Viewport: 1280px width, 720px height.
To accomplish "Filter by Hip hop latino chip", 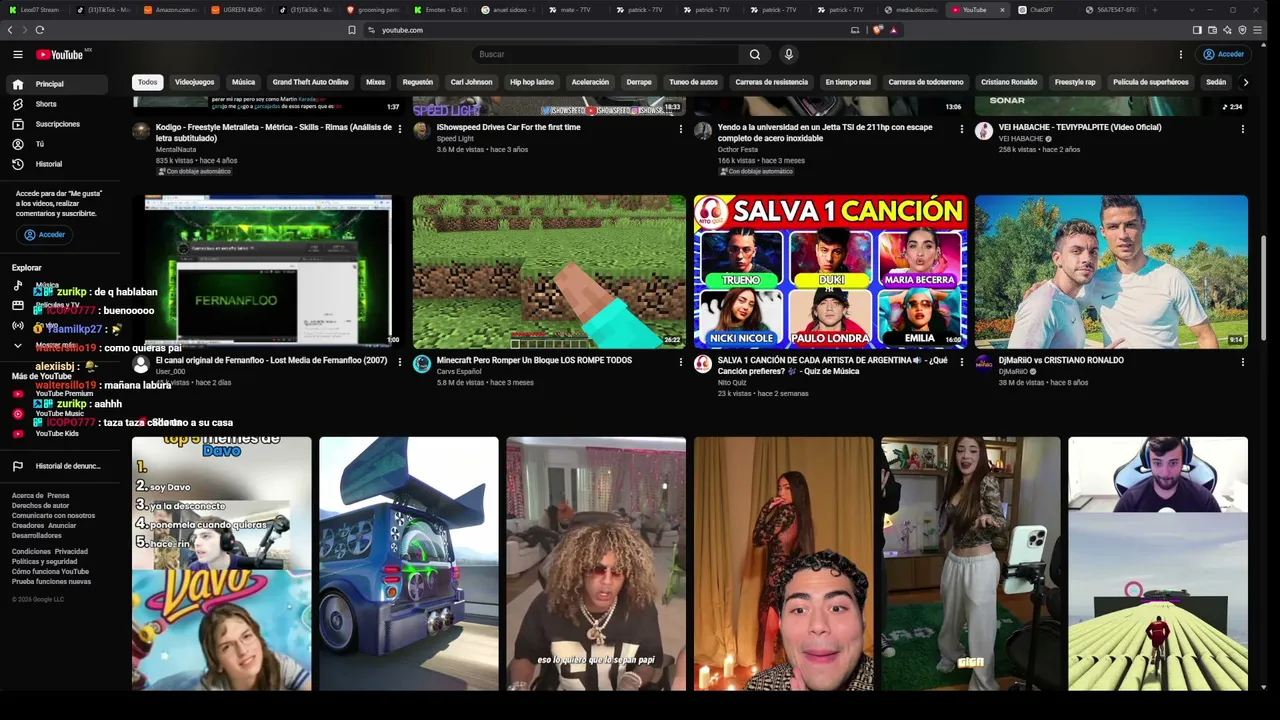I will [532, 82].
